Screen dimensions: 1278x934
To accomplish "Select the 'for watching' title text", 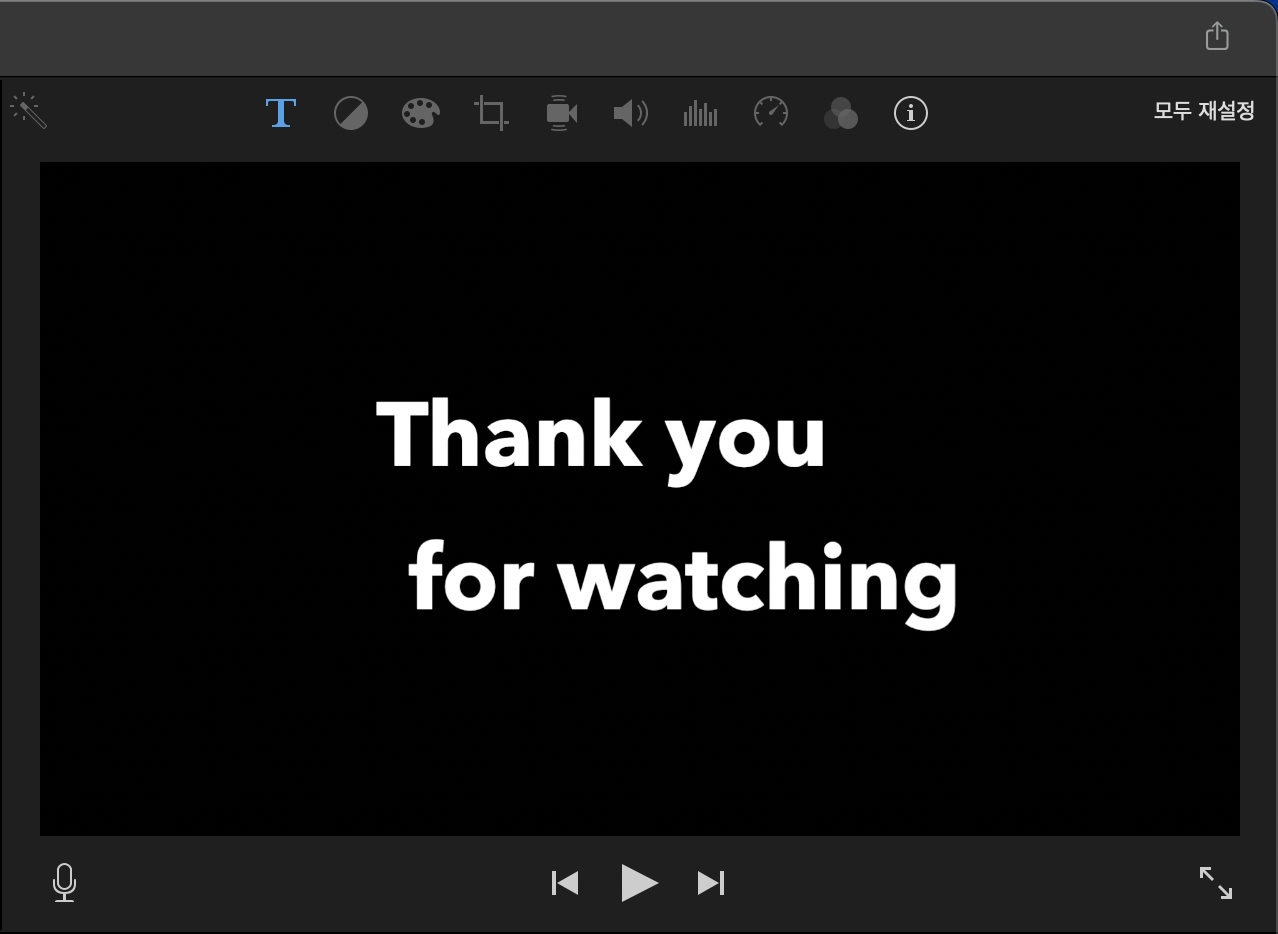I will point(683,583).
